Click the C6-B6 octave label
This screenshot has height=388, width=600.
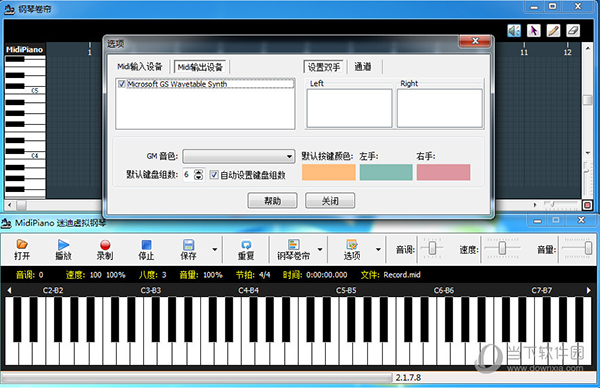click(x=444, y=290)
